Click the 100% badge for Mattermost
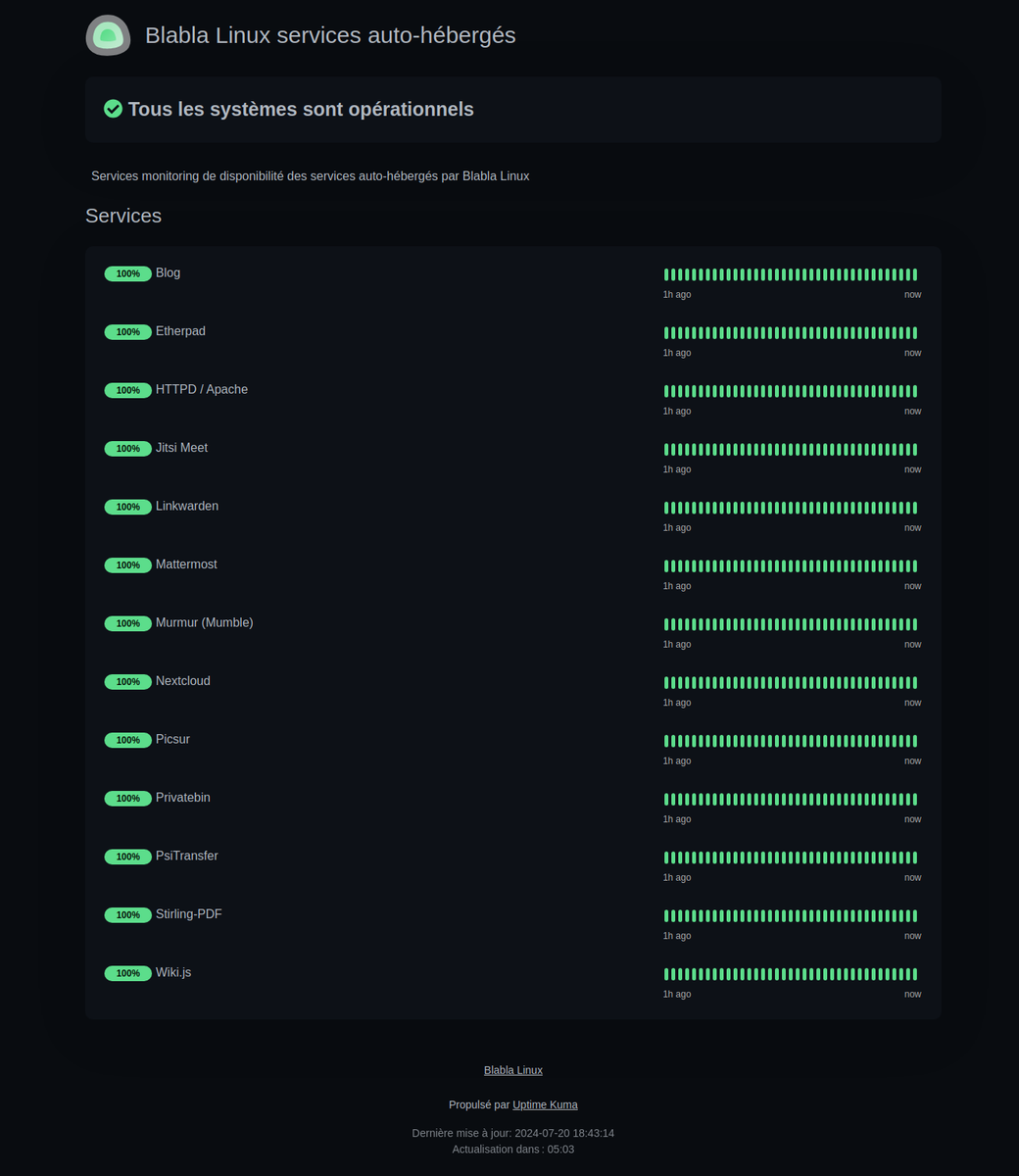The image size is (1019, 1176). pyautogui.click(x=128, y=565)
